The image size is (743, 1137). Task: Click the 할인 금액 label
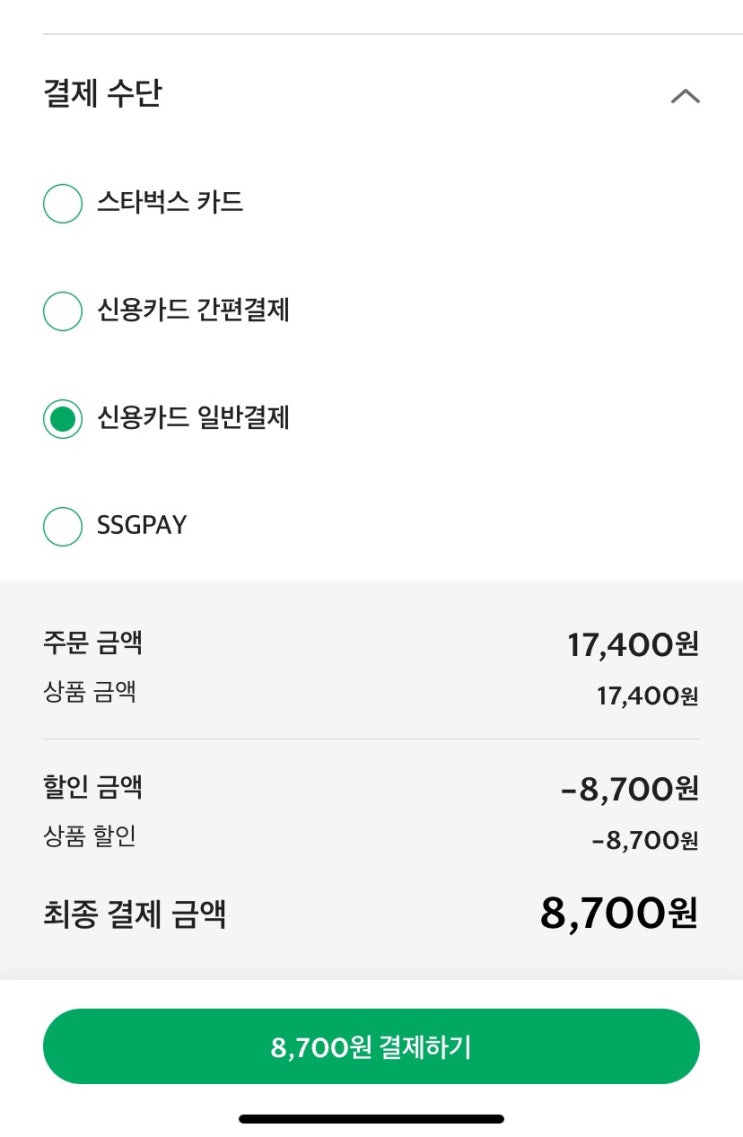point(93,787)
